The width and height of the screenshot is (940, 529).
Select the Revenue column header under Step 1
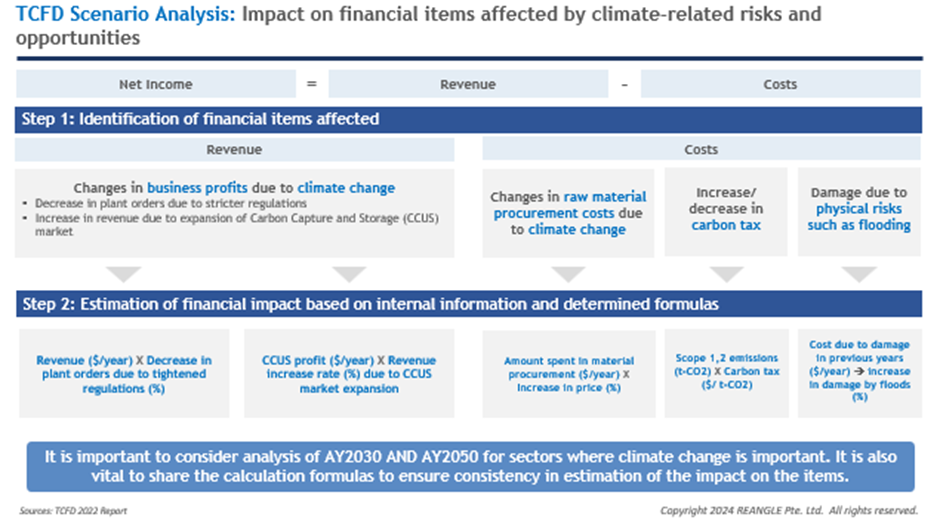[x=234, y=149]
